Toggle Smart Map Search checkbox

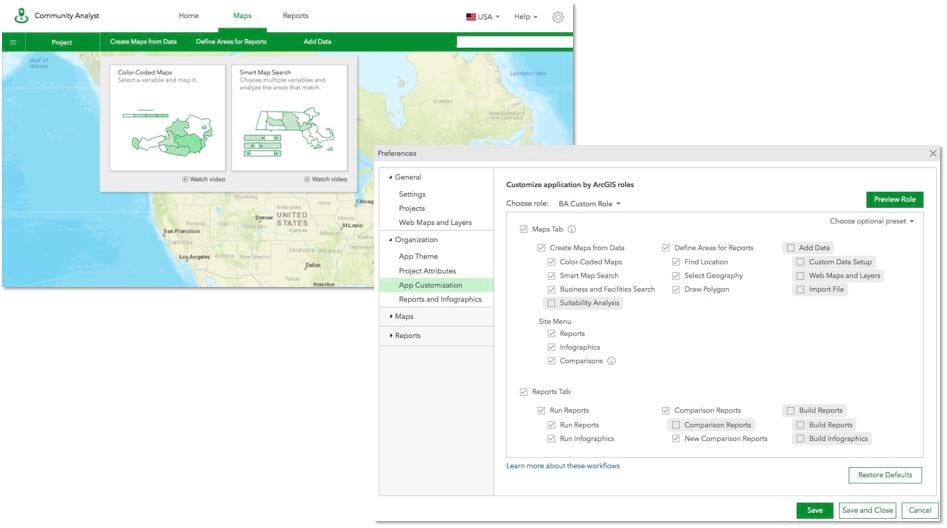(551, 275)
